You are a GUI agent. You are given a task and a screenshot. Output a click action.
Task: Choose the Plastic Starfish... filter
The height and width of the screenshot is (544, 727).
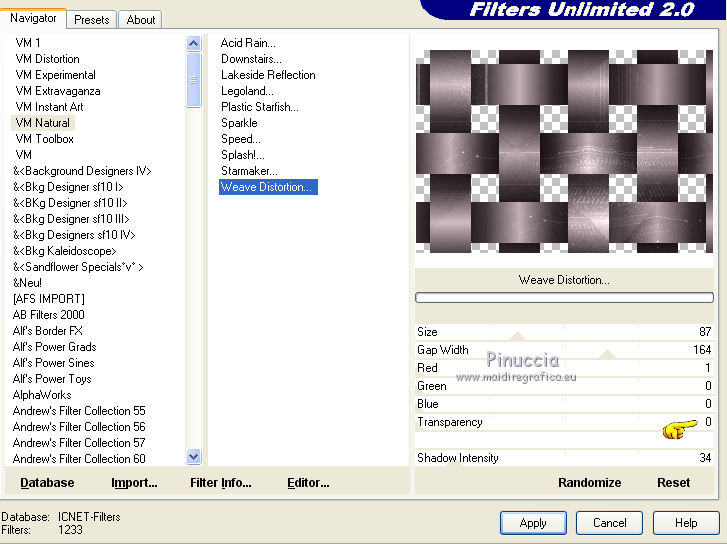pyautogui.click(x=260, y=107)
